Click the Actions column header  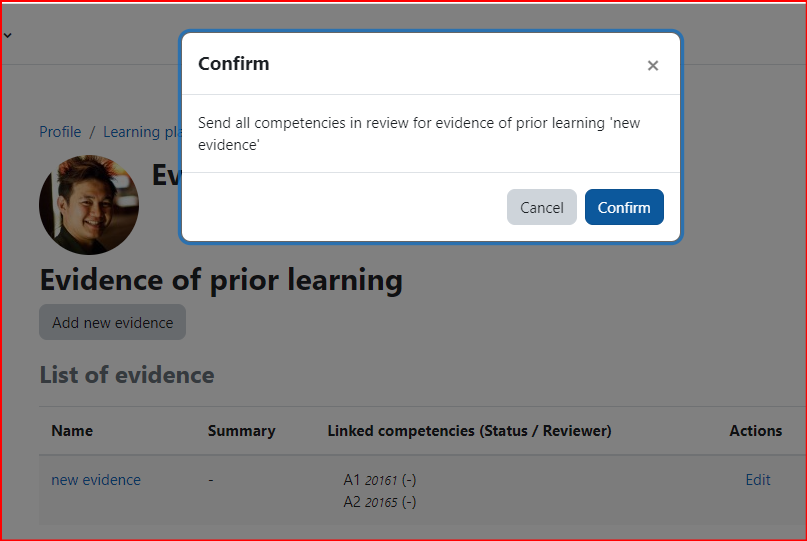pyautogui.click(x=756, y=431)
